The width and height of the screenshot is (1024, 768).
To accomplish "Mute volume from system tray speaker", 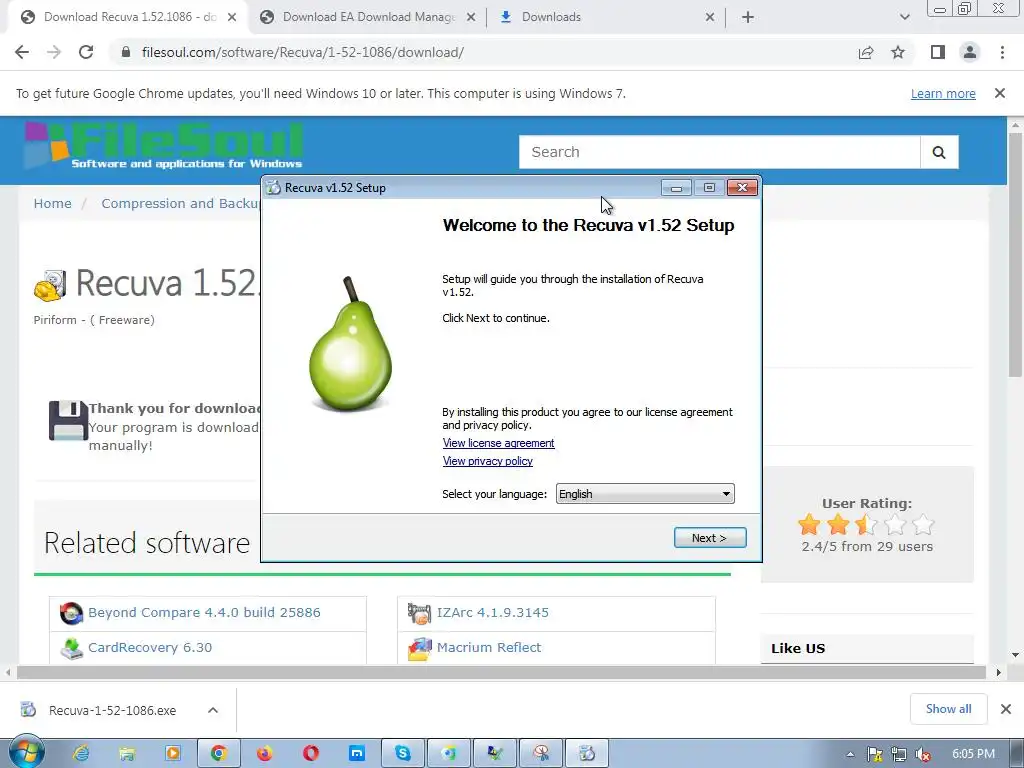I will click(x=922, y=754).
